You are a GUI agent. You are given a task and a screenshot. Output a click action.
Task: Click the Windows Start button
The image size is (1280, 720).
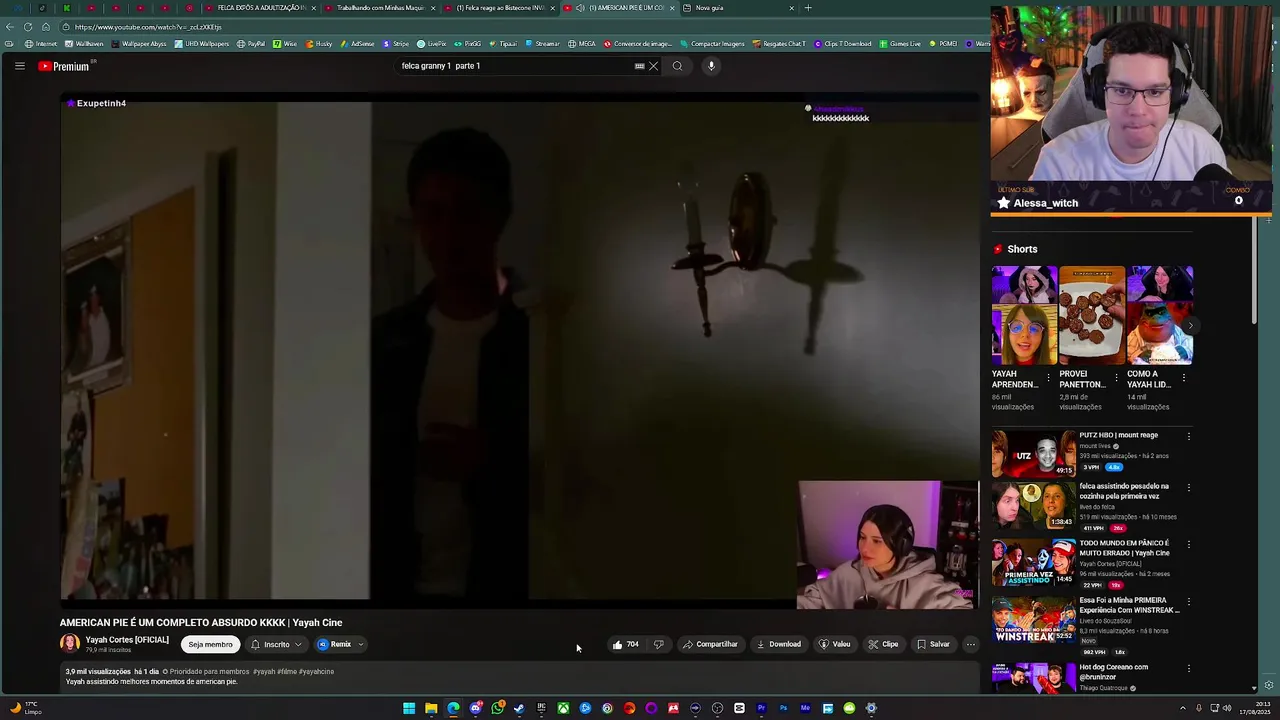point(409,708)
